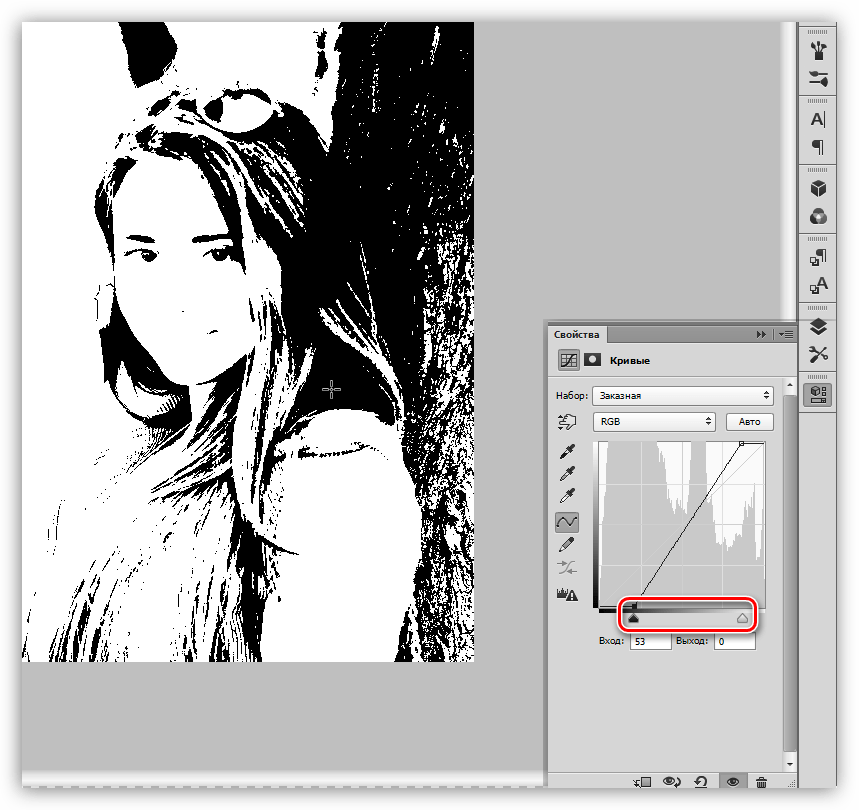Pick the white point eyedropper
Screen dimensions: 859x810
567,496
